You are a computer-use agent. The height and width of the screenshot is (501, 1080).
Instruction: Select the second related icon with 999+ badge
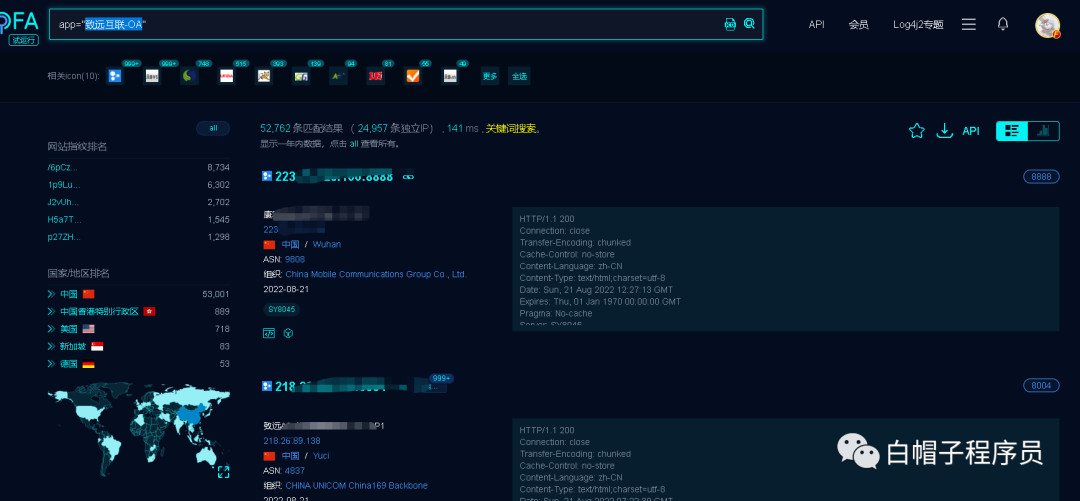point(152,76)
